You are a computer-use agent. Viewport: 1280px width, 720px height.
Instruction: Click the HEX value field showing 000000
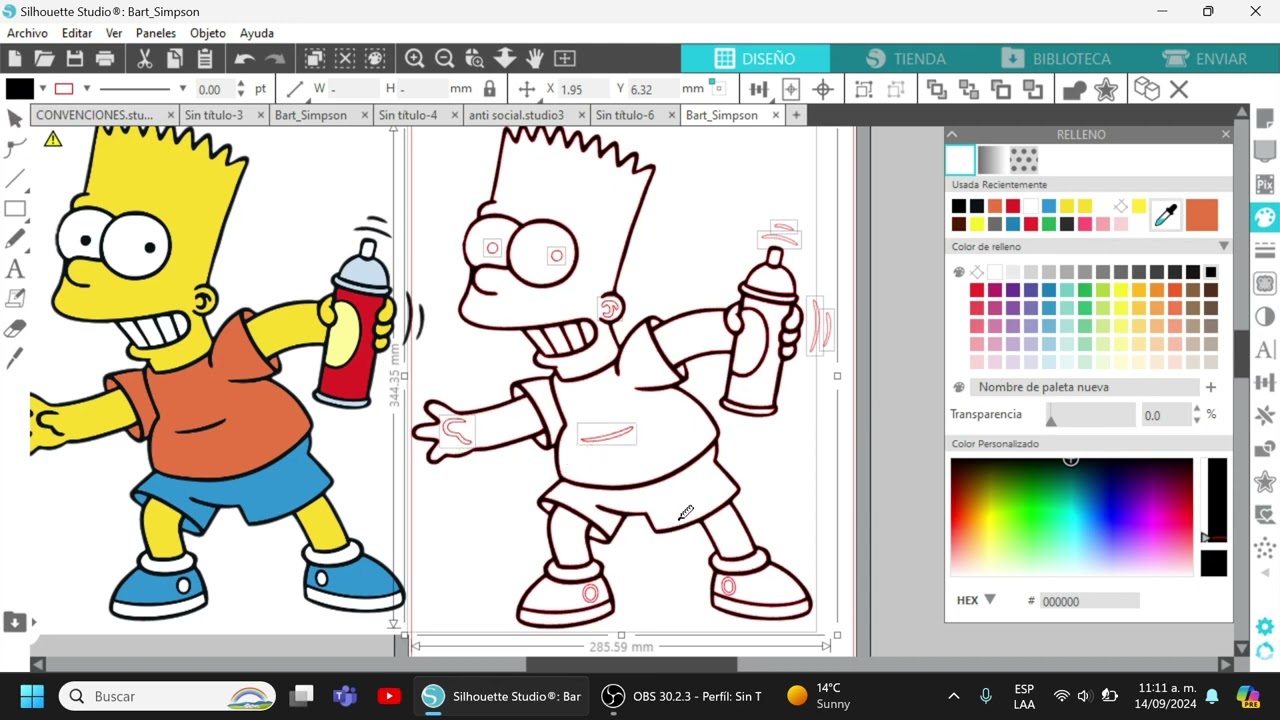[x=1089, y=601]
